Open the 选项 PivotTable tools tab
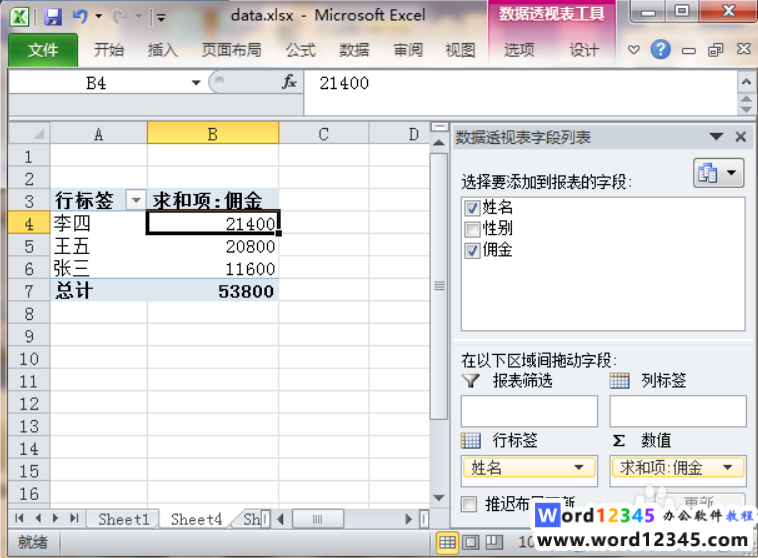This screenshot has width=758, height=558. click(x=519, y=50)
